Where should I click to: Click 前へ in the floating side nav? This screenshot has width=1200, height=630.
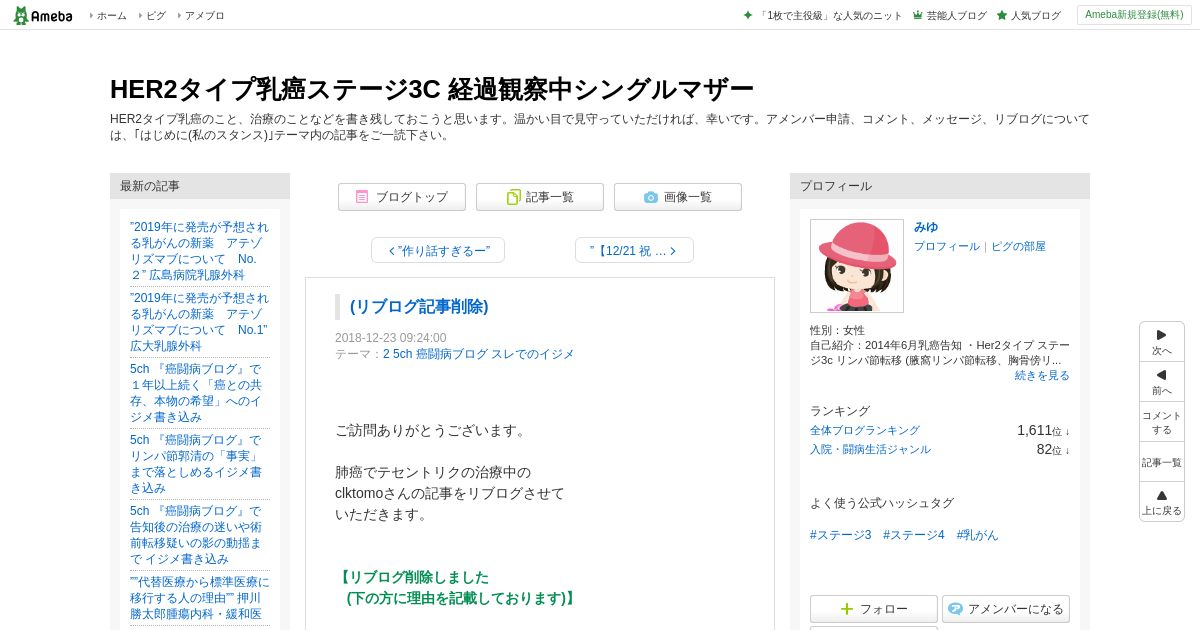(1162, 382)
